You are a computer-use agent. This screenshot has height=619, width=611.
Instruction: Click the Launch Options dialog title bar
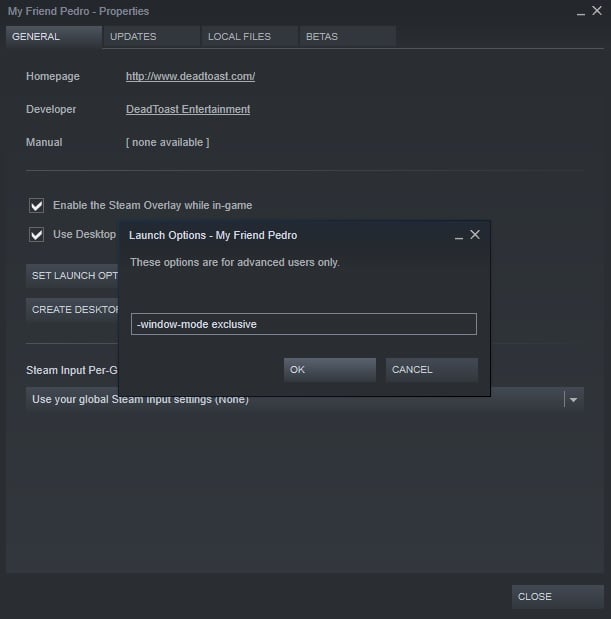click(280, 235)
